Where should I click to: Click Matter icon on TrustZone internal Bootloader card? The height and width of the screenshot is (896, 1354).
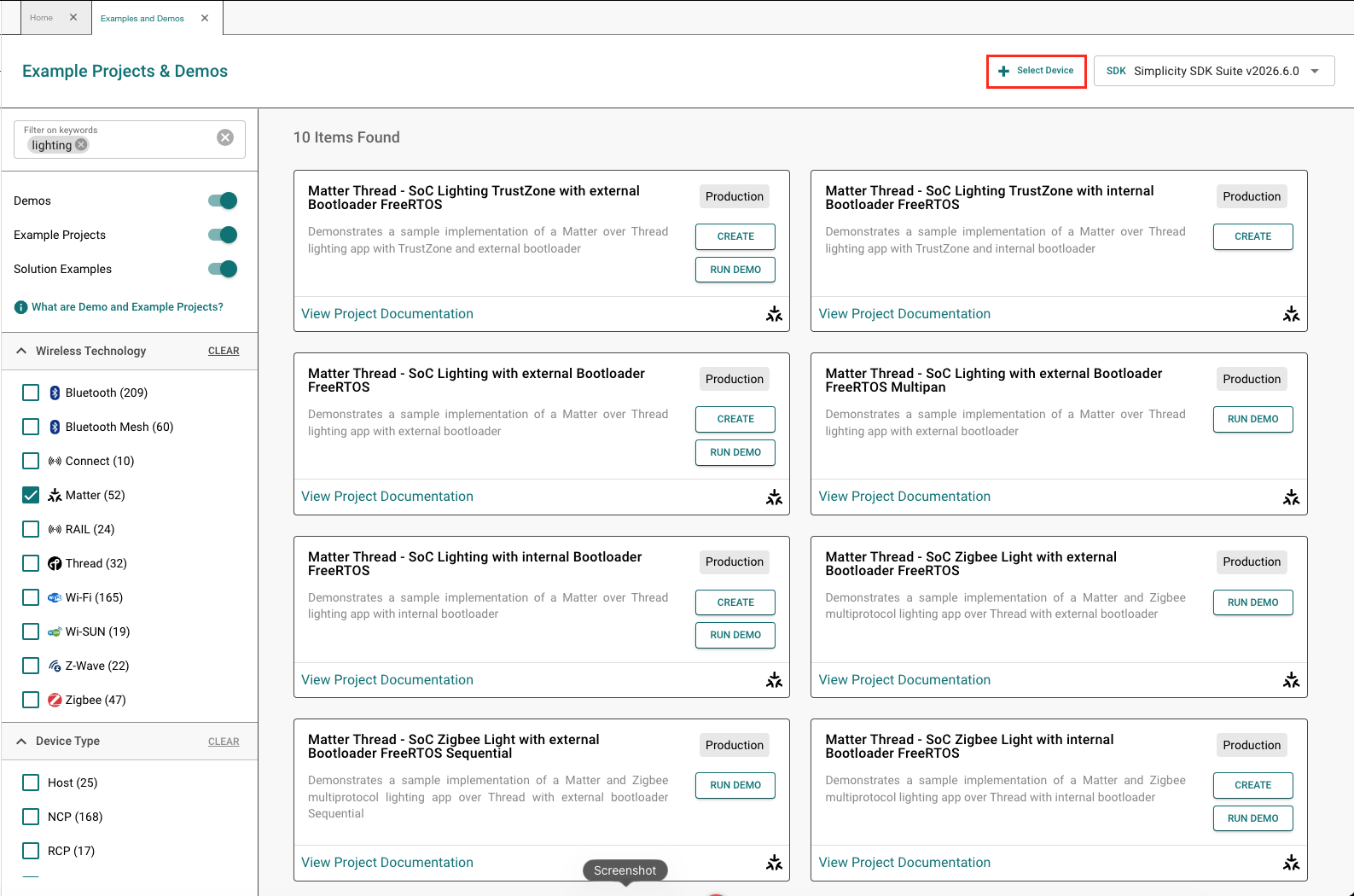[1291, 314]
